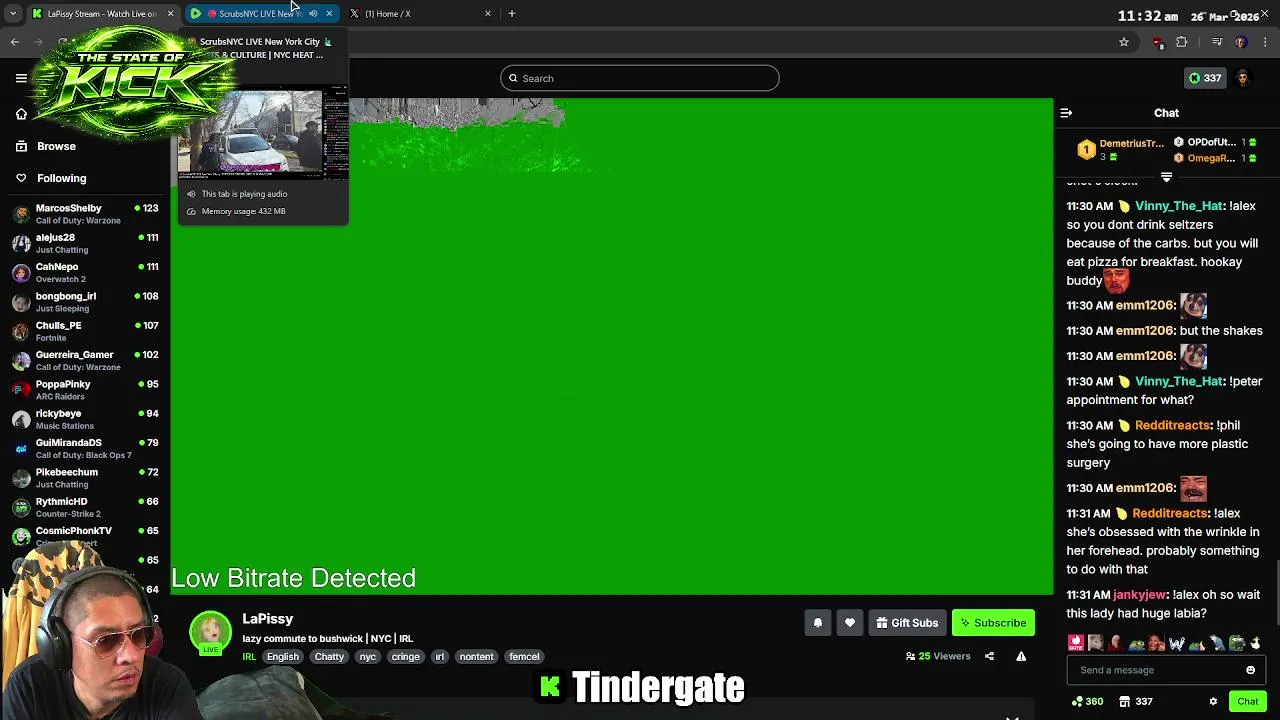
Task: Toggle the stream notification bell
Action: pyautogui.click(x=817, y=623)
